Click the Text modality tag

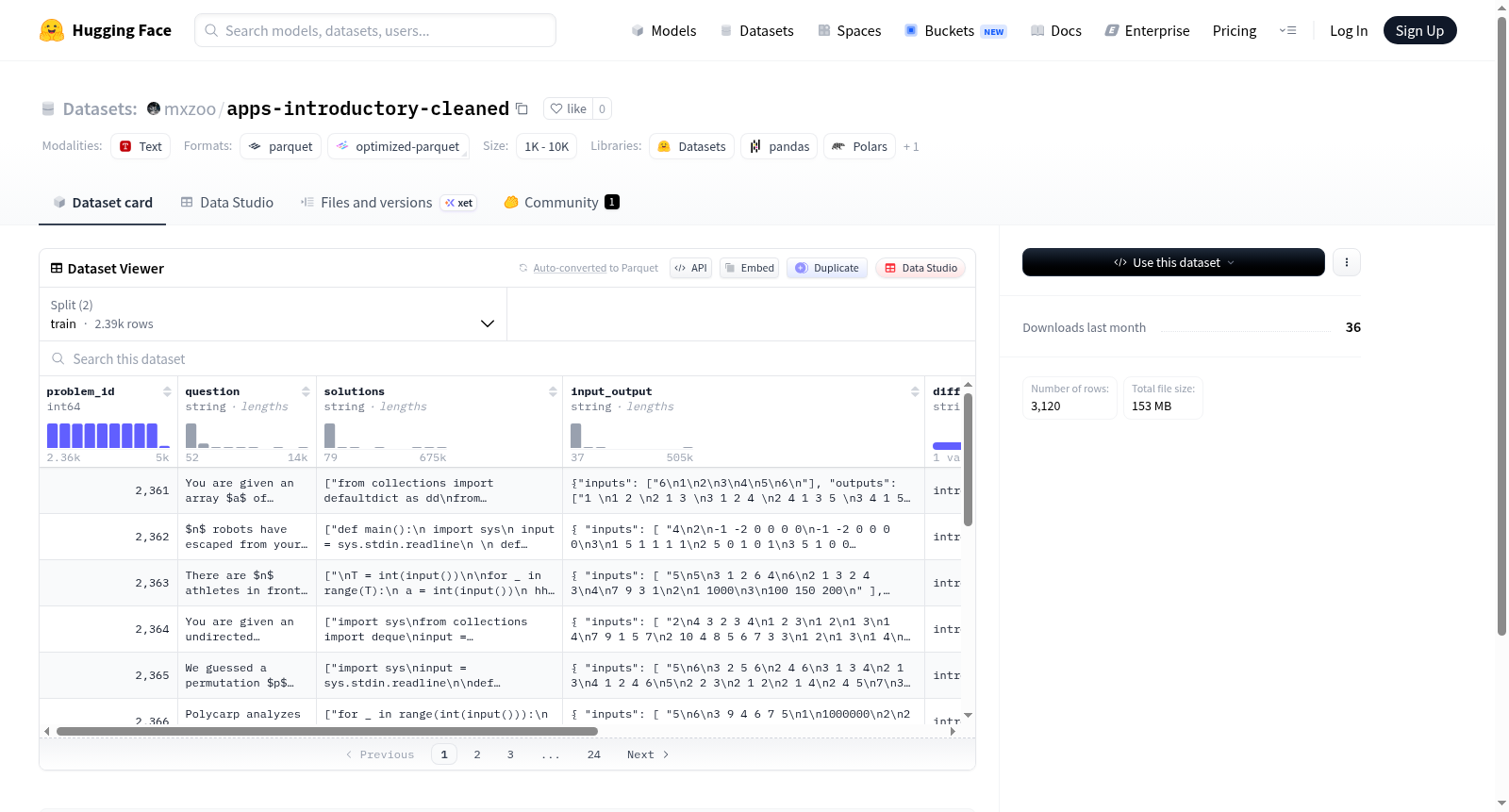click(x=141, y=146)
